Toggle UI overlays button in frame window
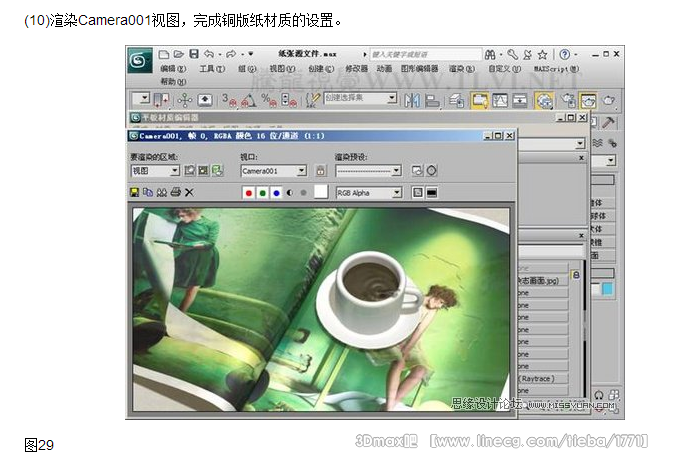The image size is (677, 458). pos(418,193)
